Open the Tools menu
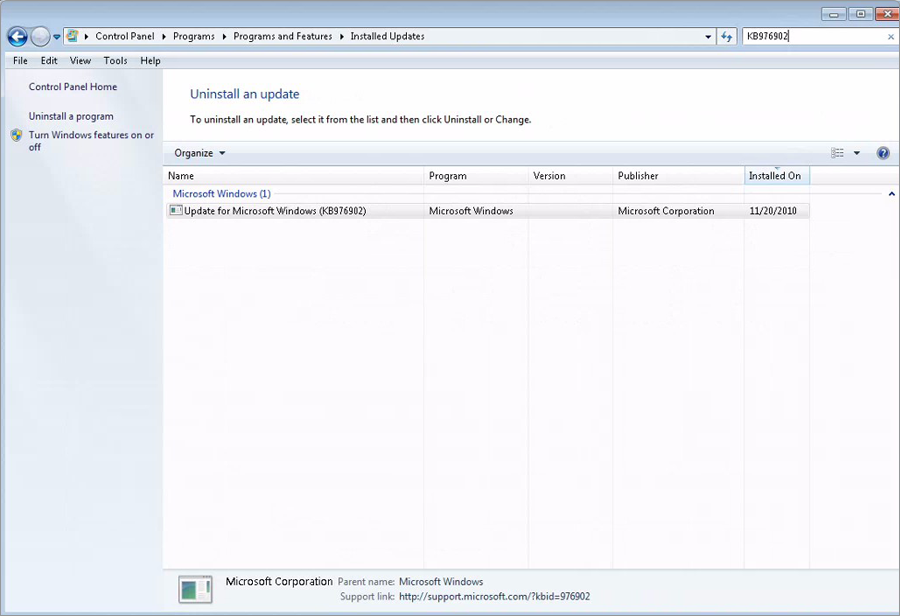 pos(115,61)
